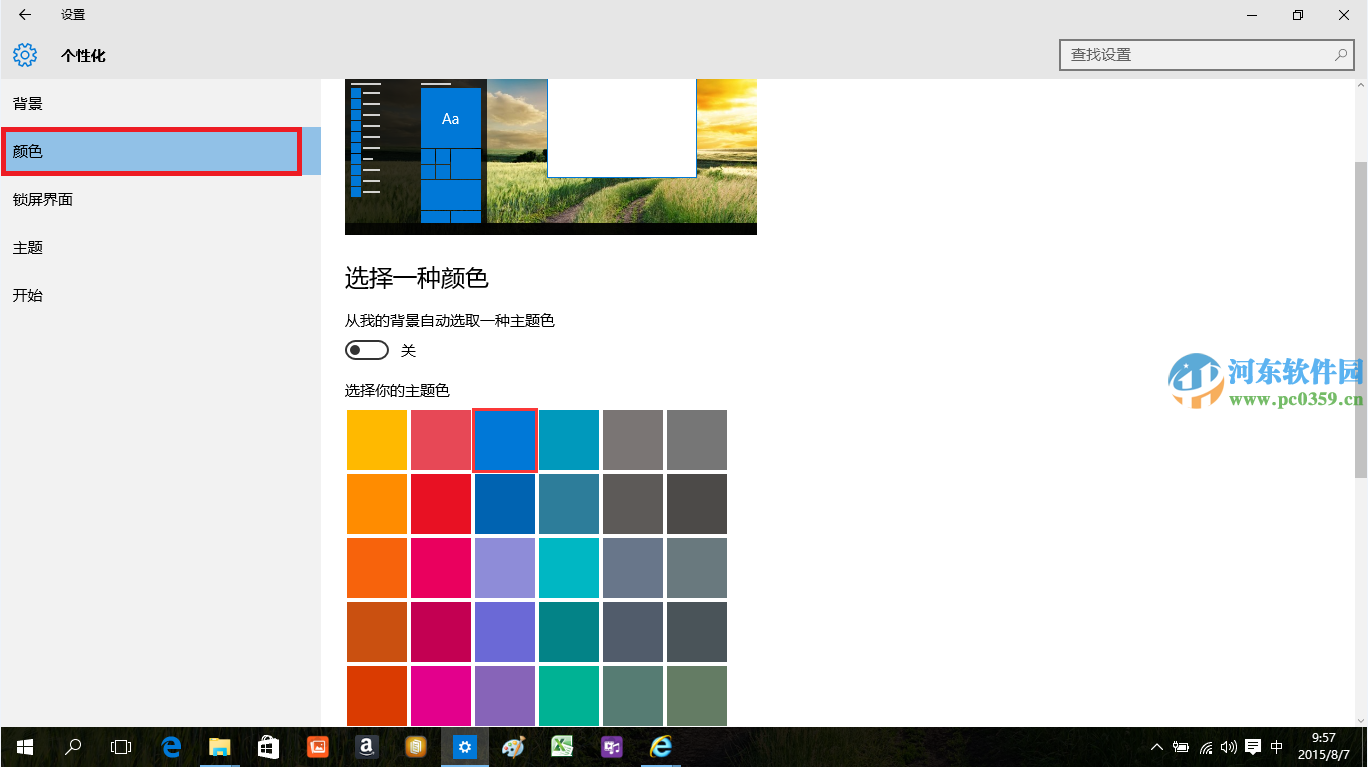Open the Windows Store from the taskbar

pos(268,746)
